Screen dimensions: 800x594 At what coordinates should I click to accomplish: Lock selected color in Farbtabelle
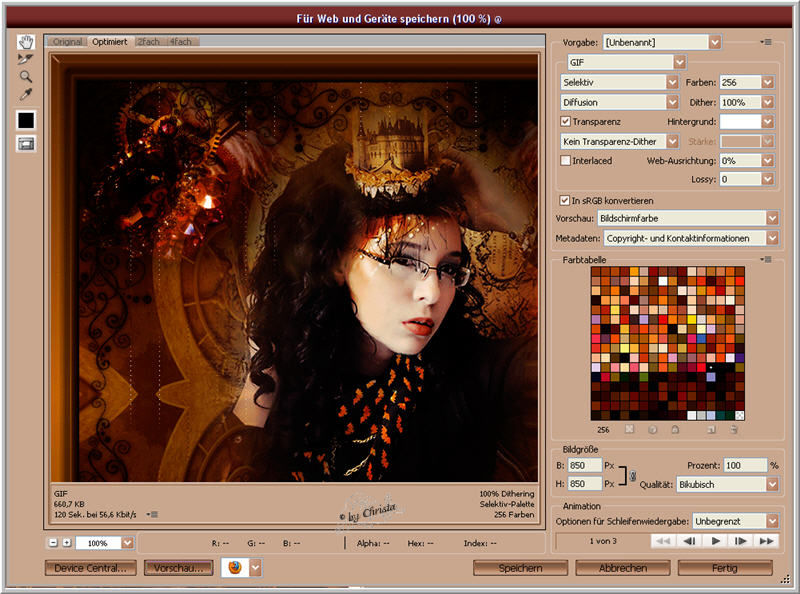676,429
